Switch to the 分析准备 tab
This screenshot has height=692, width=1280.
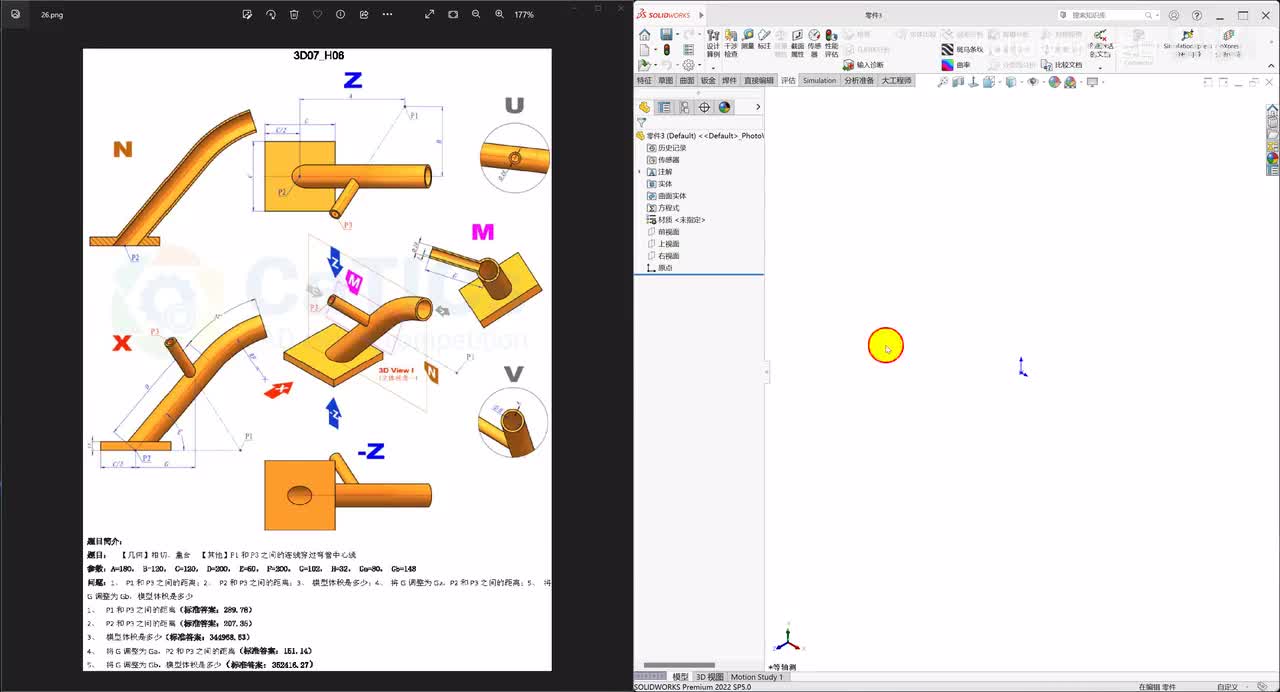(x=859, y=80)
